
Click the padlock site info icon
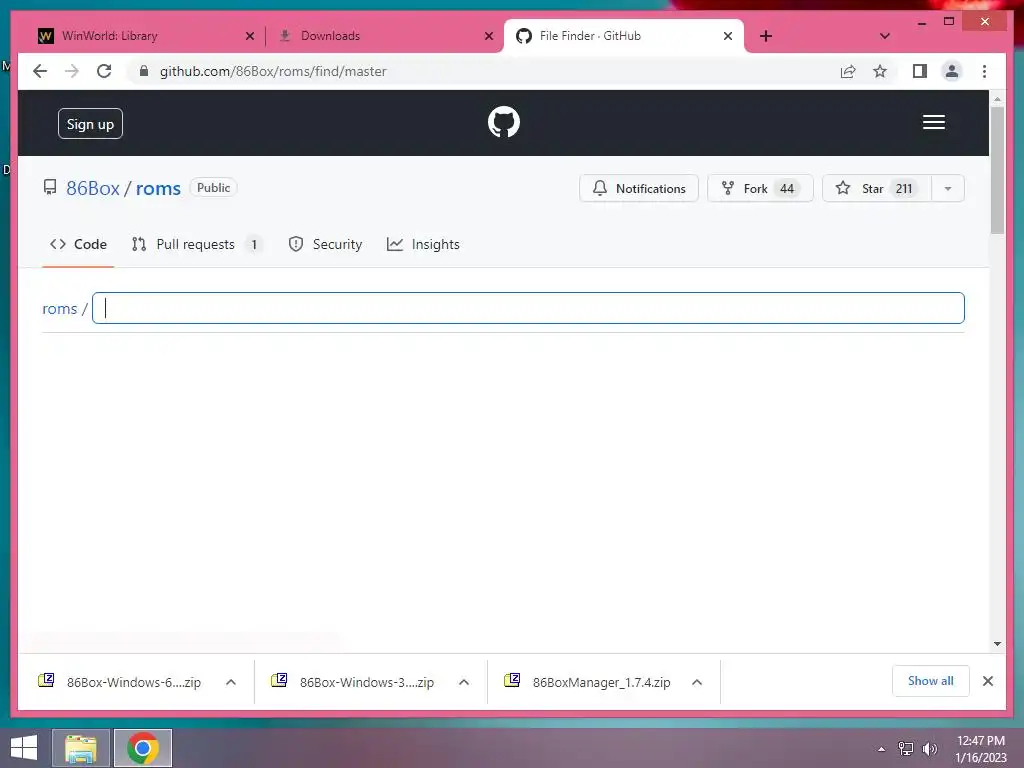[x=144, y=71]
